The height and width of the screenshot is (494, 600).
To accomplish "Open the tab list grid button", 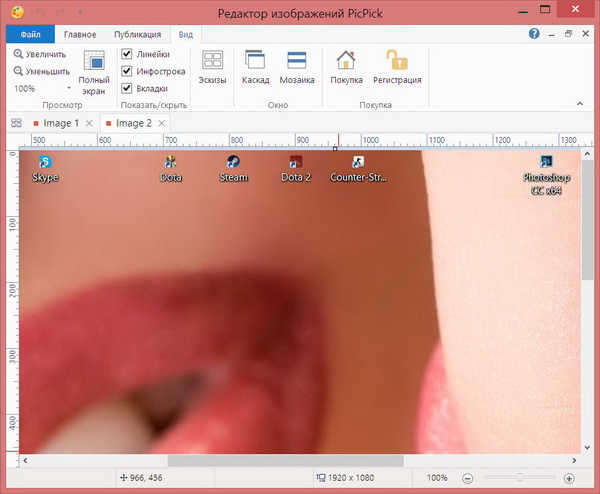I will [16, 123].
